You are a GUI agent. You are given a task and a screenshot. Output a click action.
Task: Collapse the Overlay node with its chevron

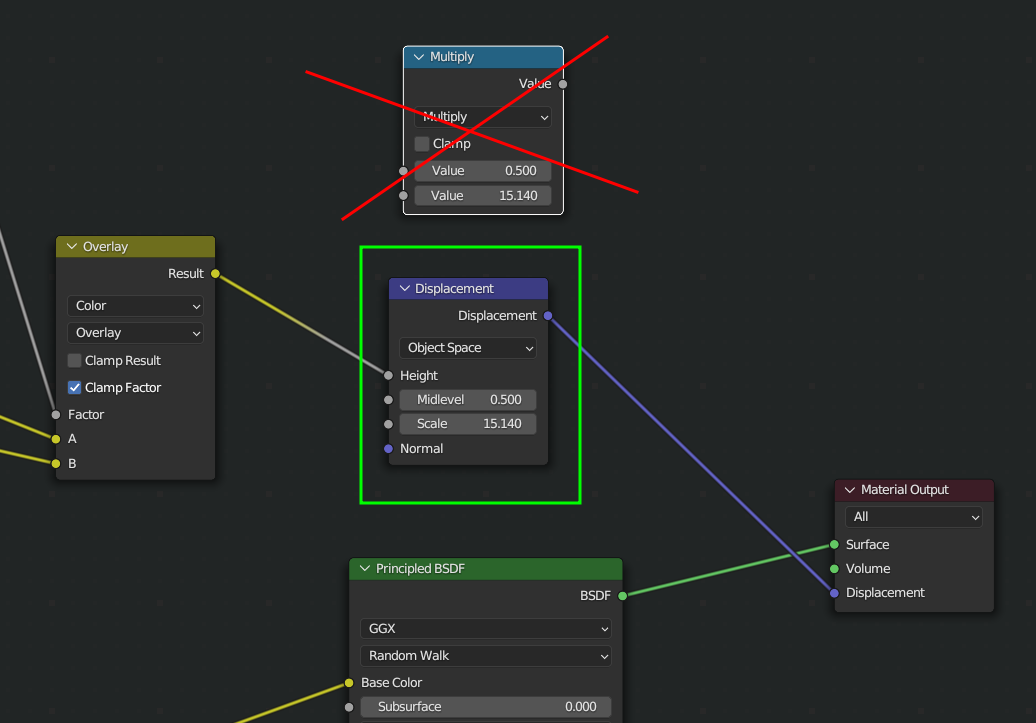(x=72, y=247)
